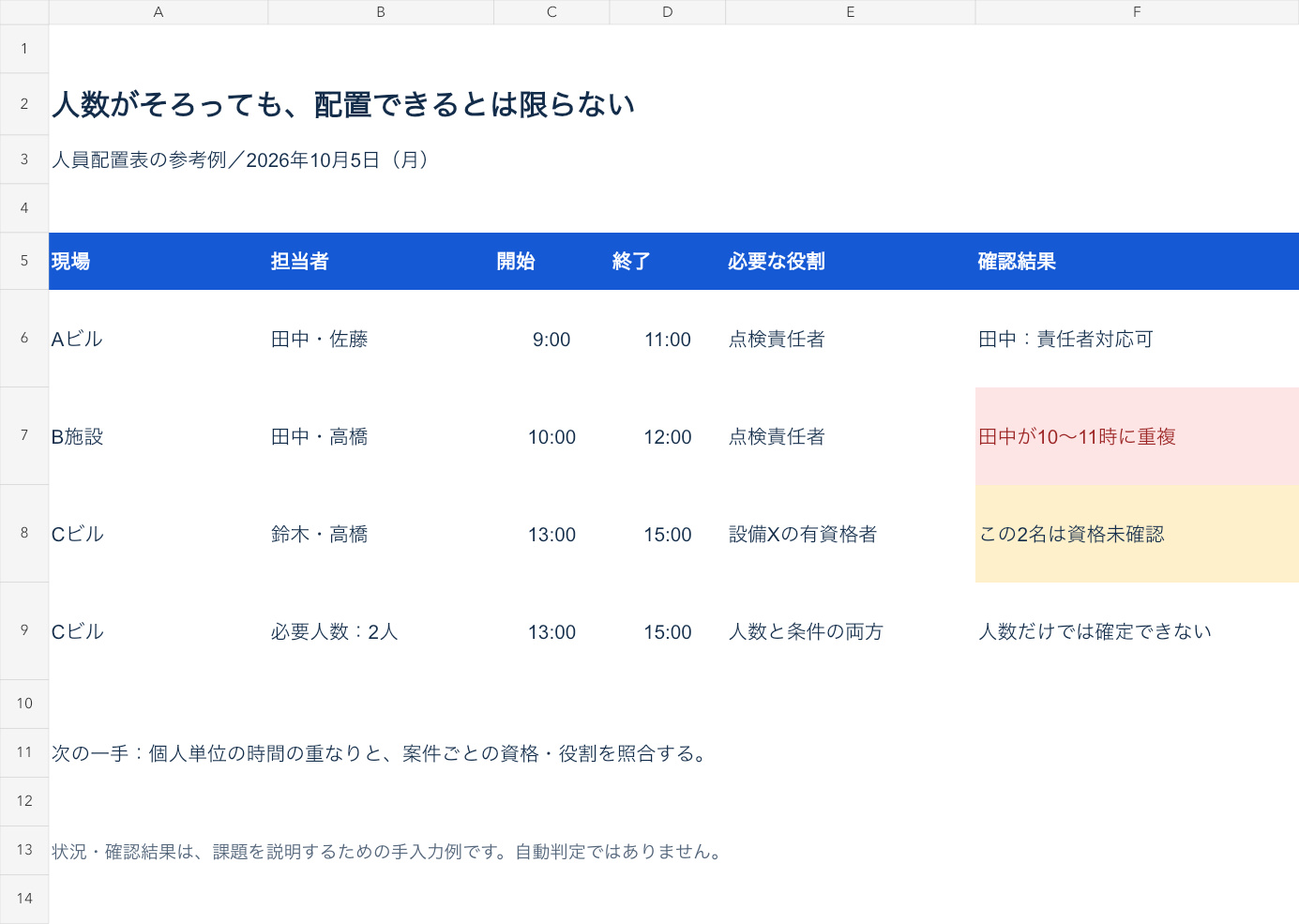Click the 終了 header cell
1299x924 pixels.
tap(668, 261)
